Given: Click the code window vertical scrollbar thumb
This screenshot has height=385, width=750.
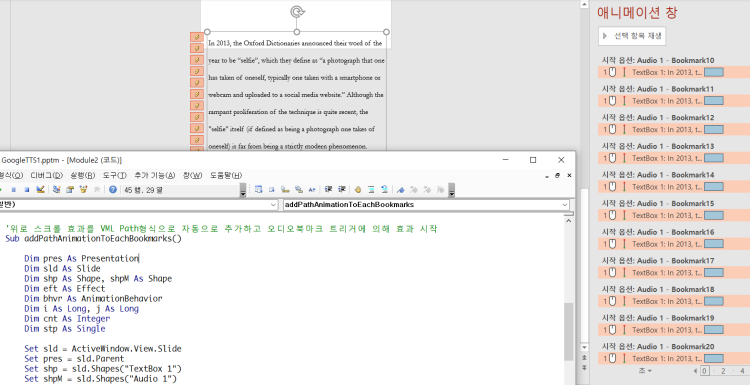Looking at the screenshot, I should pyautogui.click(x=569, y=331).
